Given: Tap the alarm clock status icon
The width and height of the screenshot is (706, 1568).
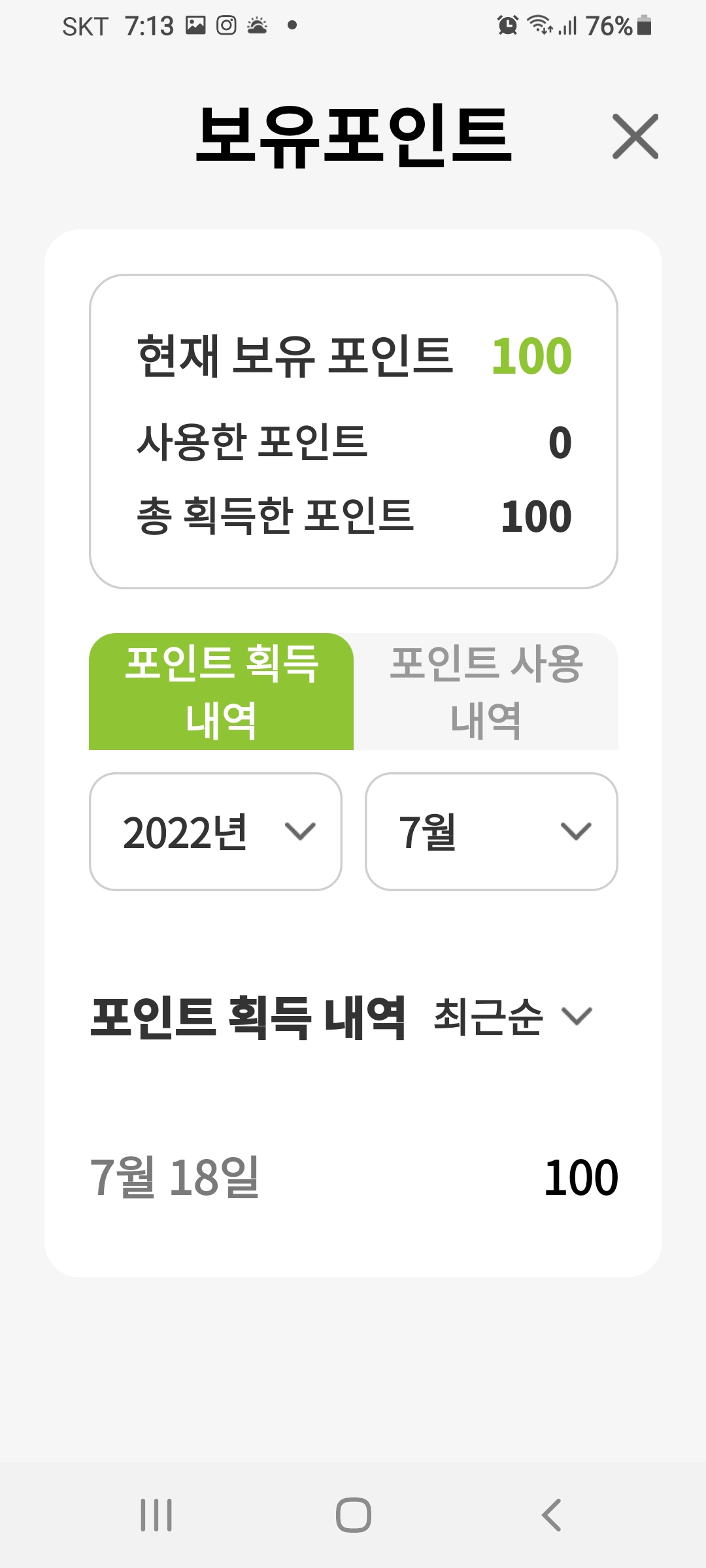Looking at the screenshot, I should (x=507, y=25).
